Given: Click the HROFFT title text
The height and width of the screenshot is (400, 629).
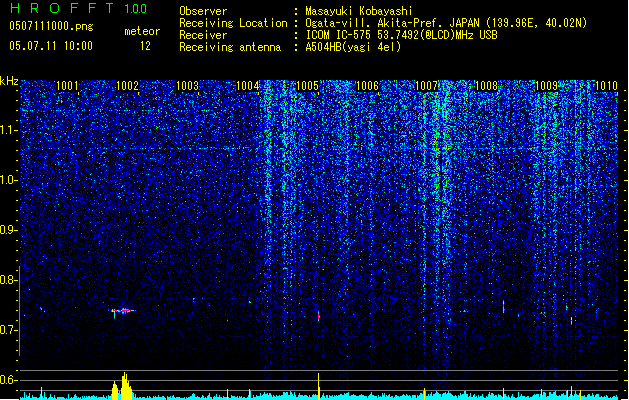Looking at the screenshot, I should pos(62,8).
